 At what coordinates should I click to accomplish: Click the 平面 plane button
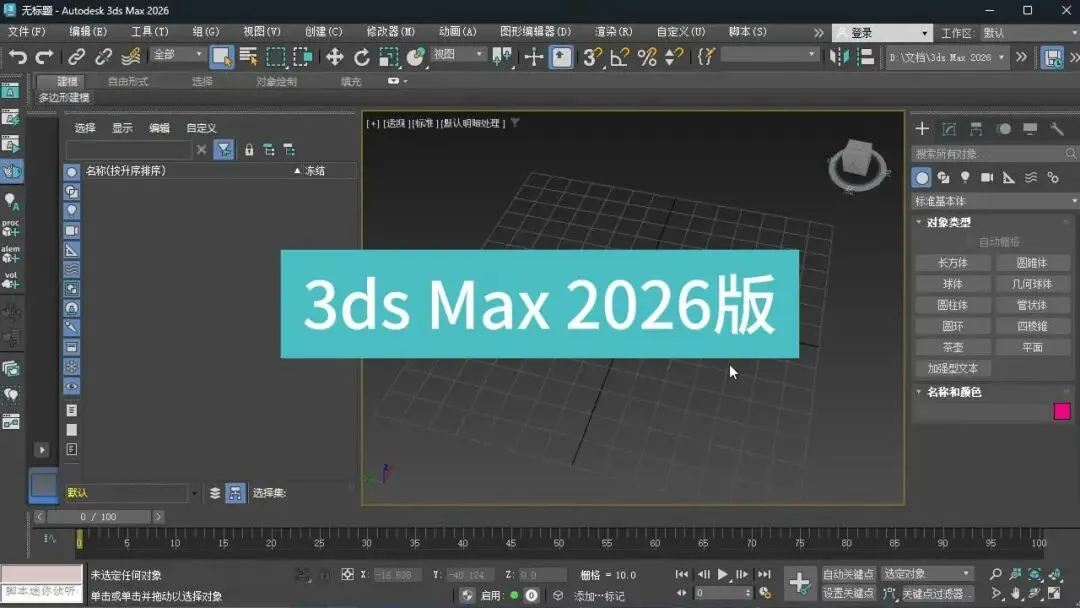tap(1032, 348)
